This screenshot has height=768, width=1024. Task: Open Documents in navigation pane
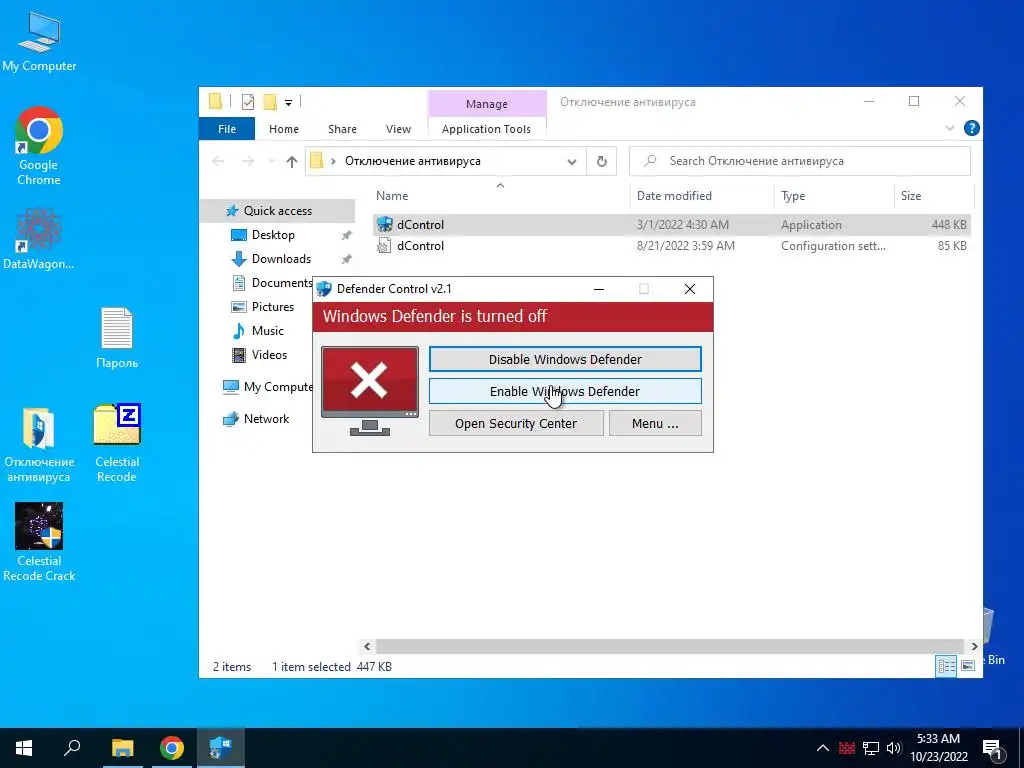pyautogui.click(x=272, y=283)
